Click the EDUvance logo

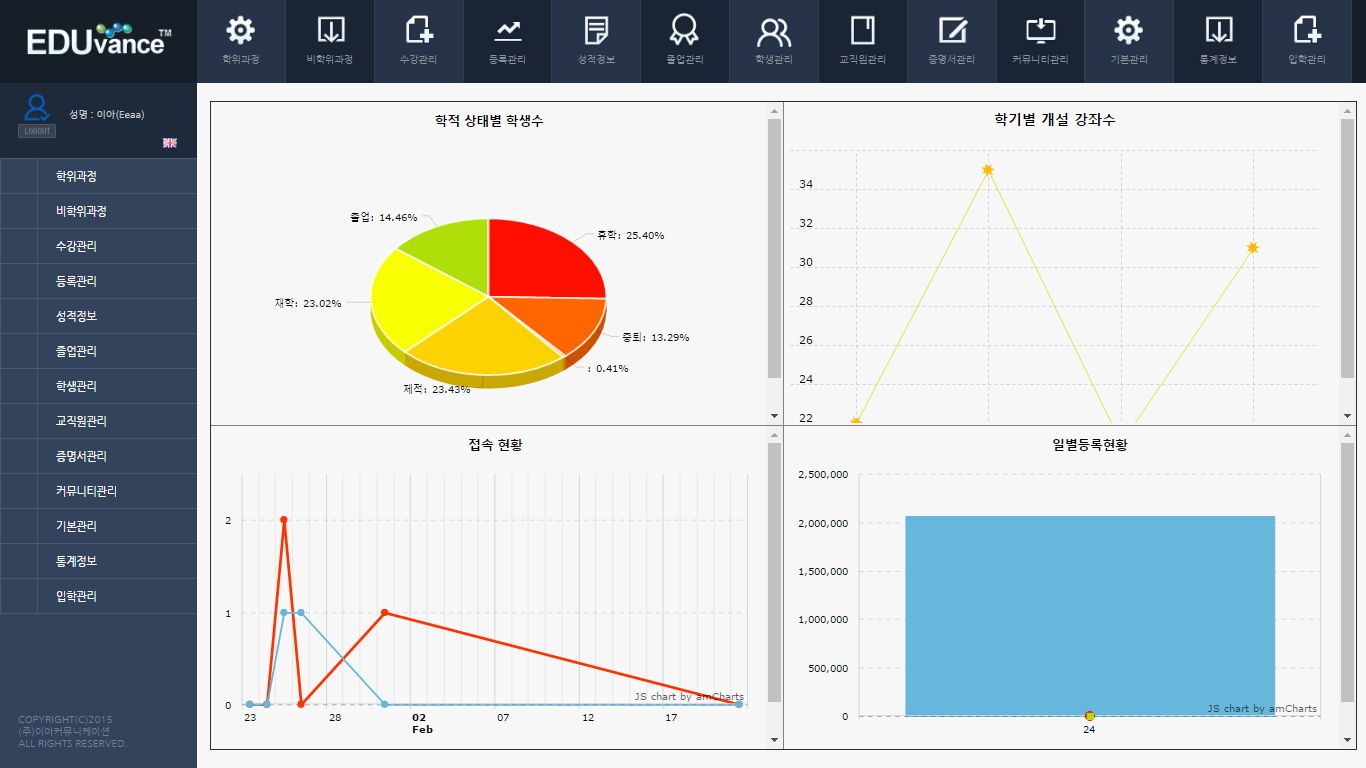click(x=98, y=41)
